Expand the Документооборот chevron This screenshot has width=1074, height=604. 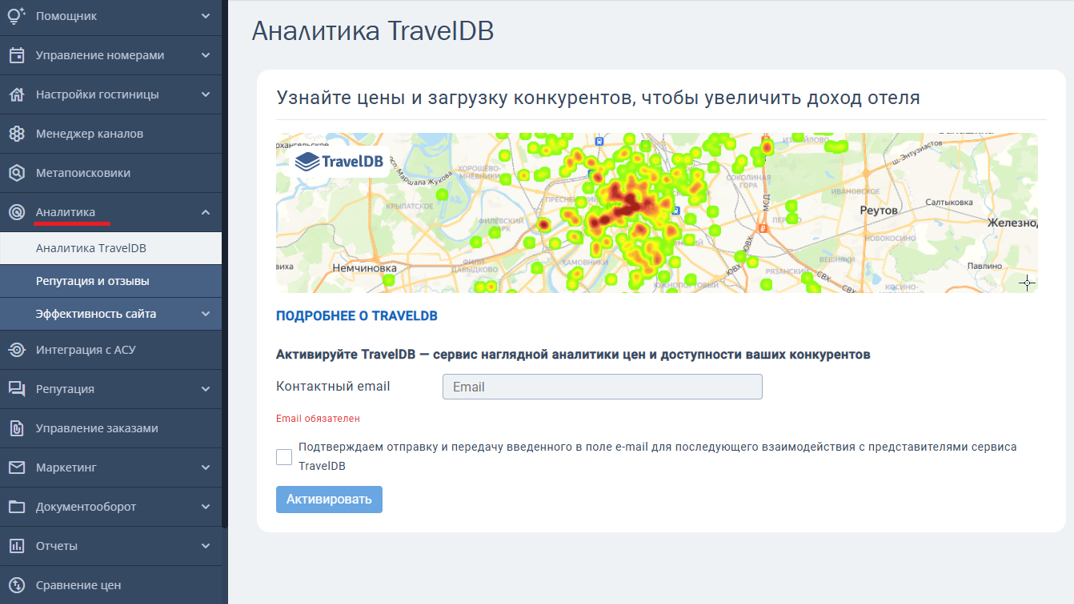[205, 507]
